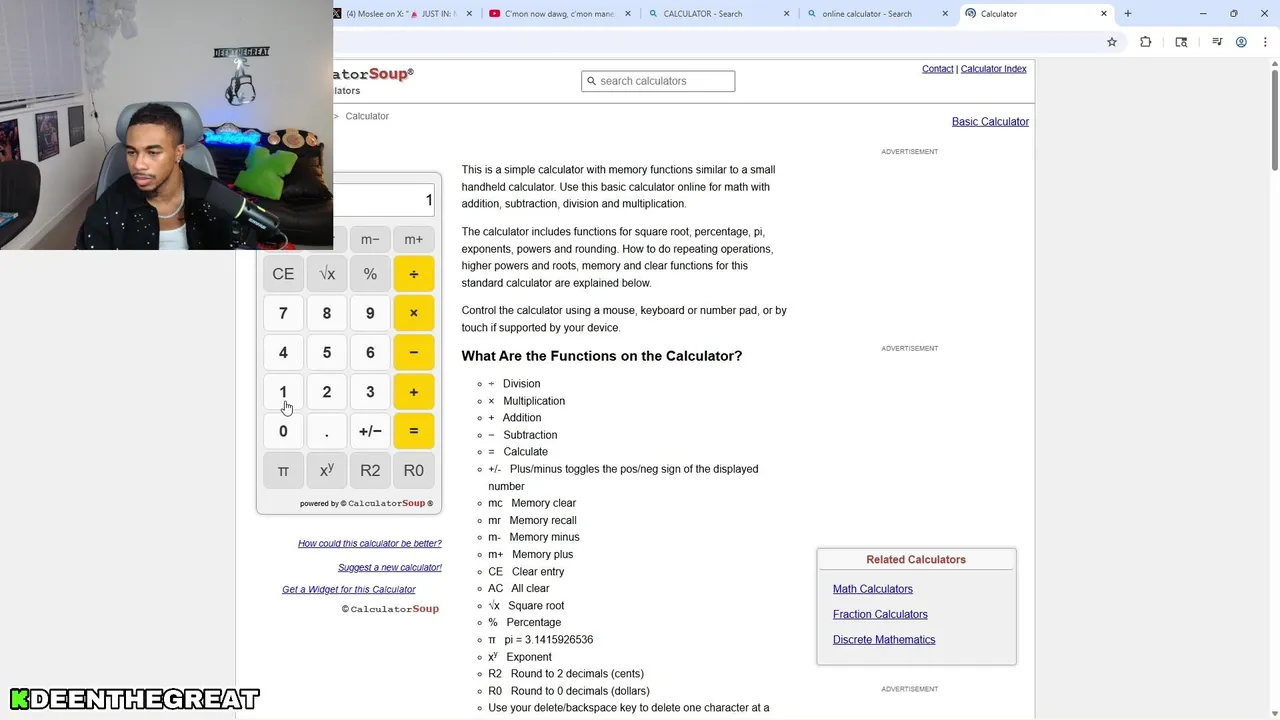Close the 'CALCULATOR - Search' tab
Viewport: 1280px width, 720px height.
786,14
